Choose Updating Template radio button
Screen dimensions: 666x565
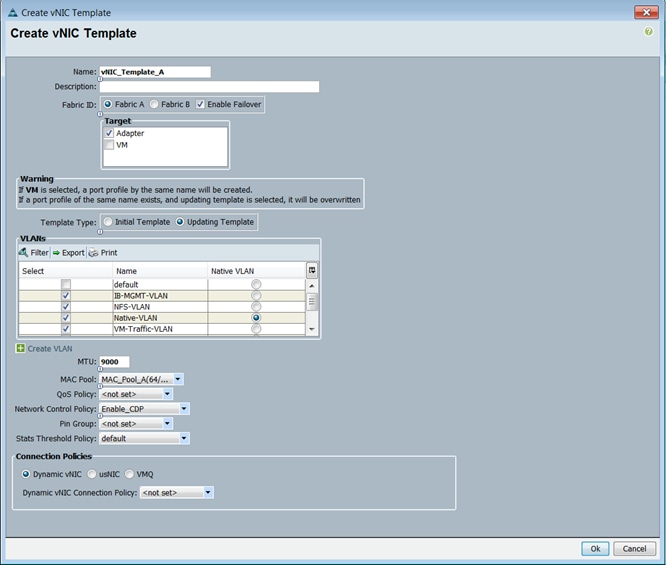pyautogui.click(x=180, y=222)
